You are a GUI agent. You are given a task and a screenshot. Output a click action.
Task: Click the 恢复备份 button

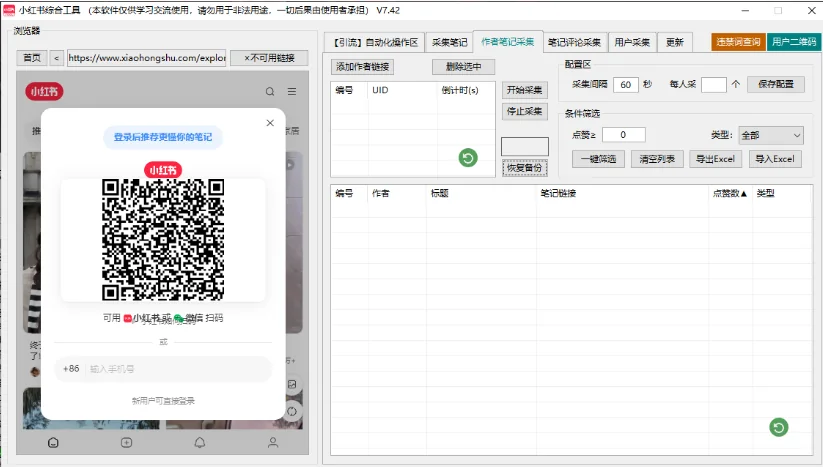tap(525, 168)
